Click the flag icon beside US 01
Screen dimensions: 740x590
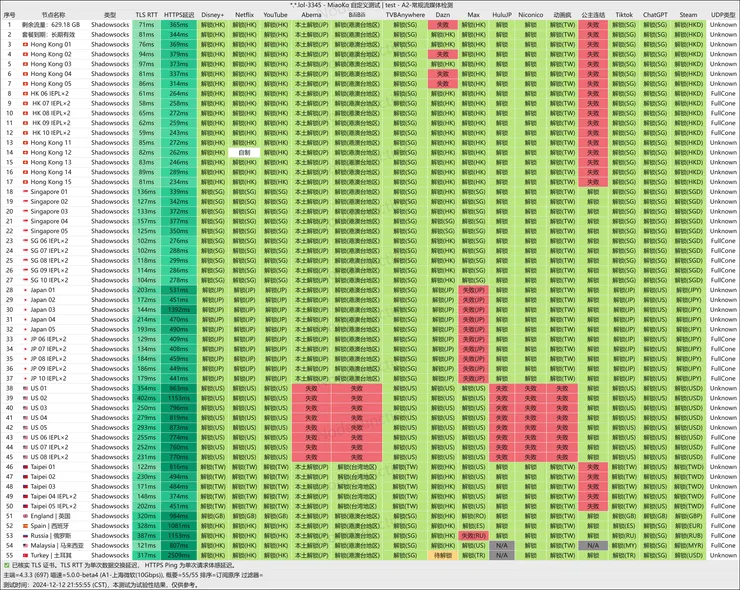[25, 388]
